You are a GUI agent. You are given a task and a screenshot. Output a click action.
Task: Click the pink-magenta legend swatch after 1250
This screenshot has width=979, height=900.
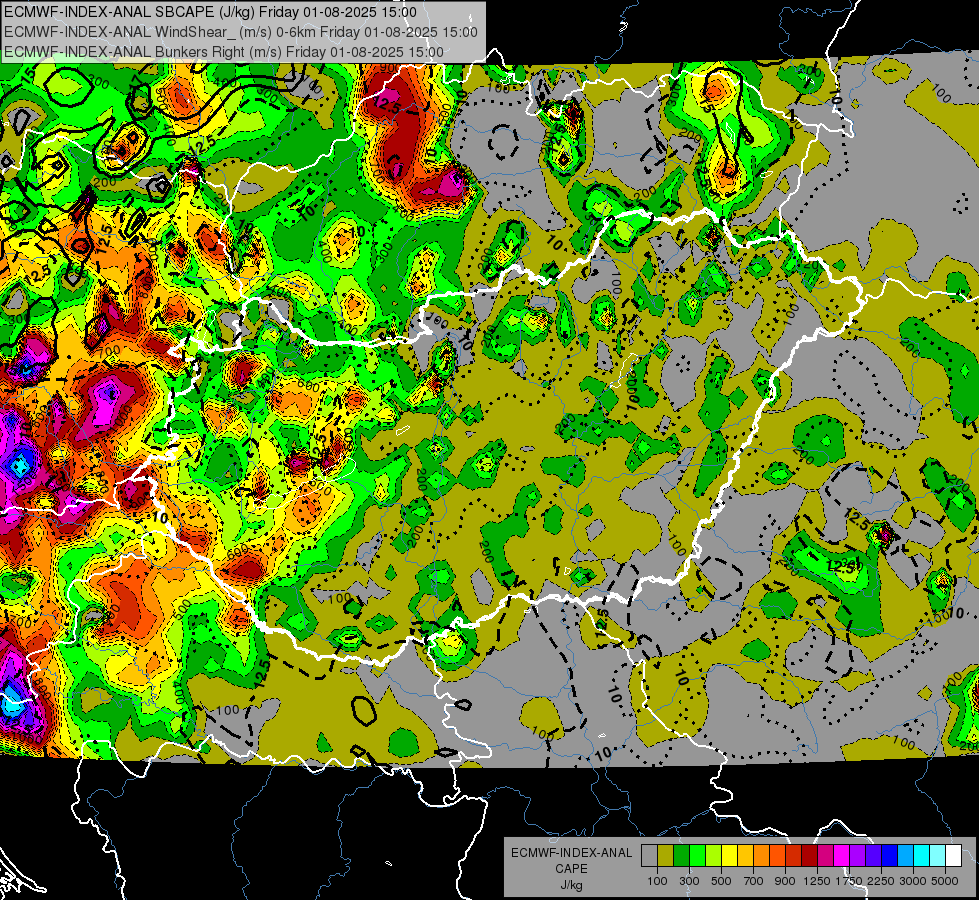tap(826, 855)
